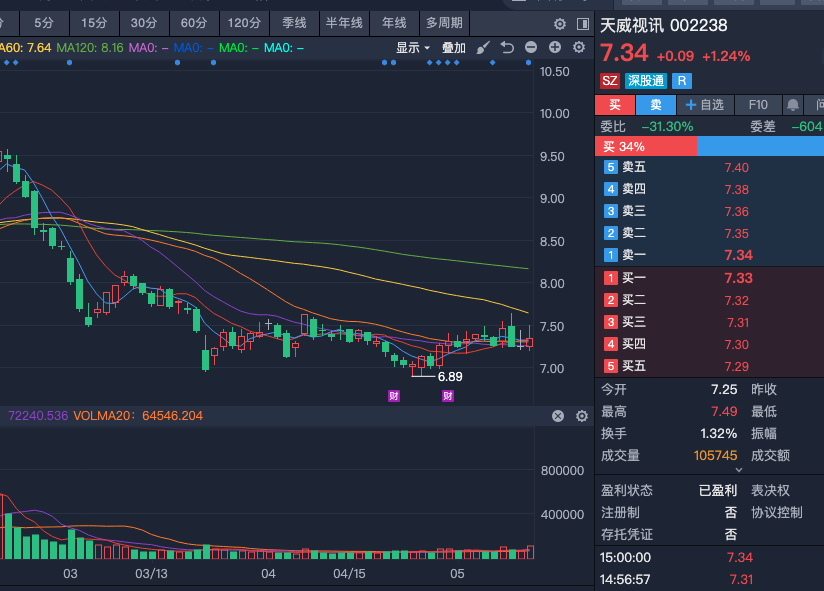This screenshot has width=824, height=591.
Task: Switch to the 季线 quarterly tab
Action: click(294, 23)
